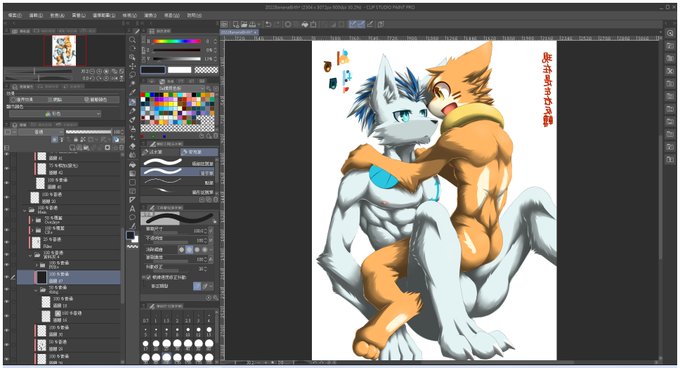Click the dark main color swatch

click(x=153, y=70)
